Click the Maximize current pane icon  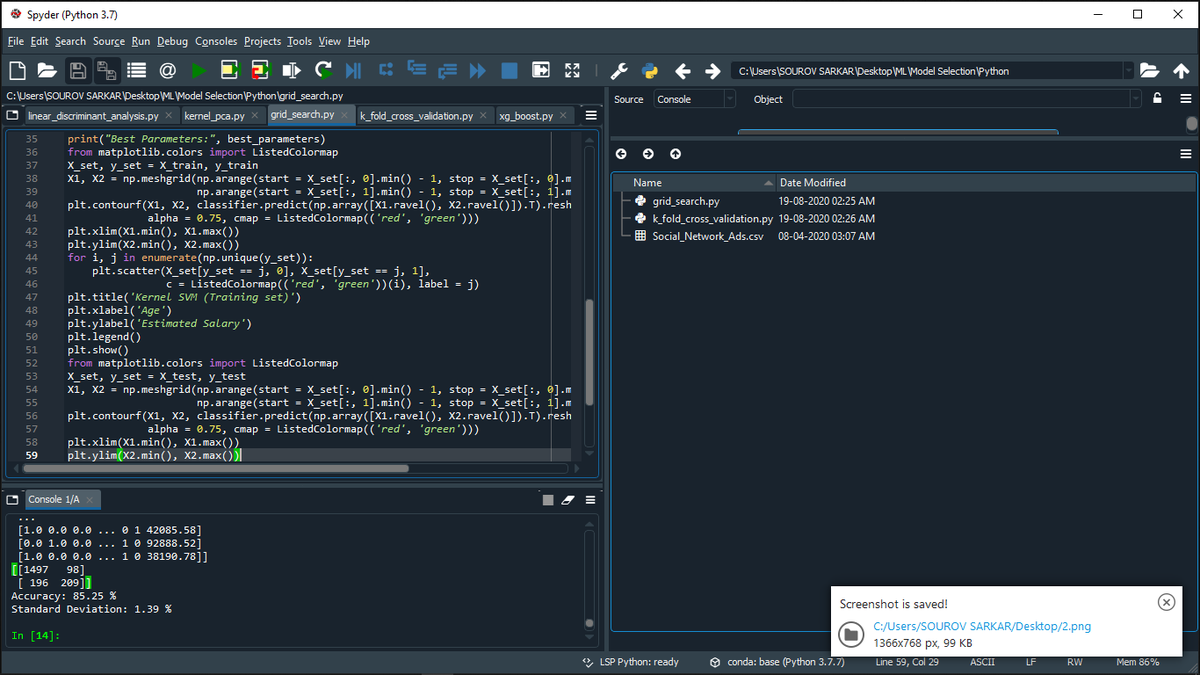tap(541, 71)
